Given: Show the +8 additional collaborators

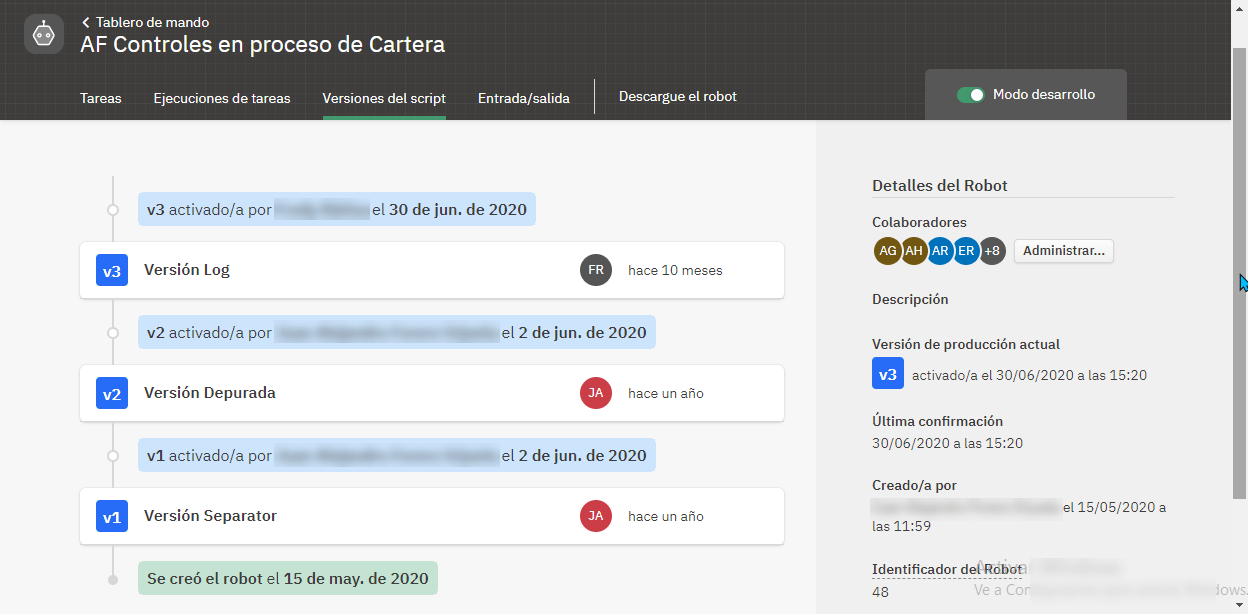Looking at the screenshot, I should (x=992, y=251).
